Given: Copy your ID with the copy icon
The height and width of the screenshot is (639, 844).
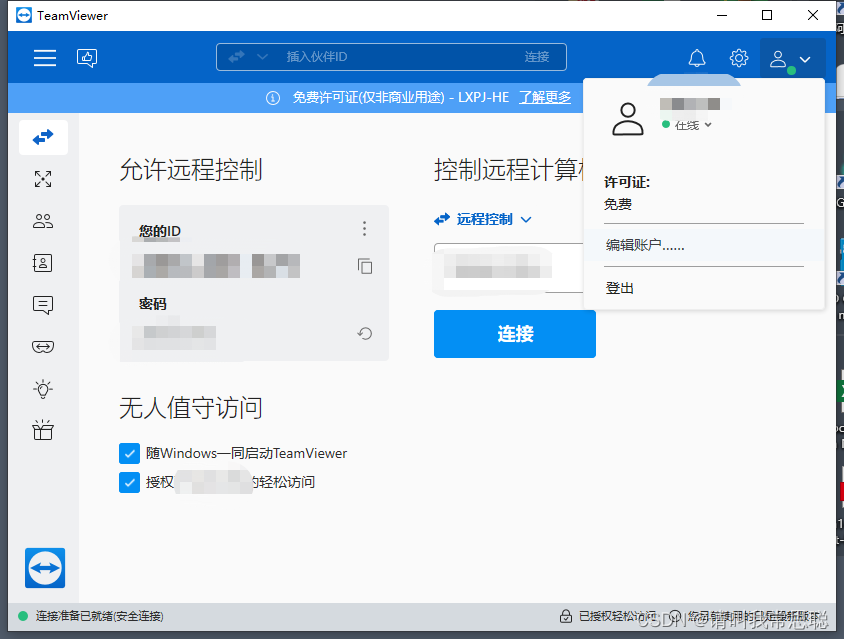Looking at the screenshot, I should point(365,266).
